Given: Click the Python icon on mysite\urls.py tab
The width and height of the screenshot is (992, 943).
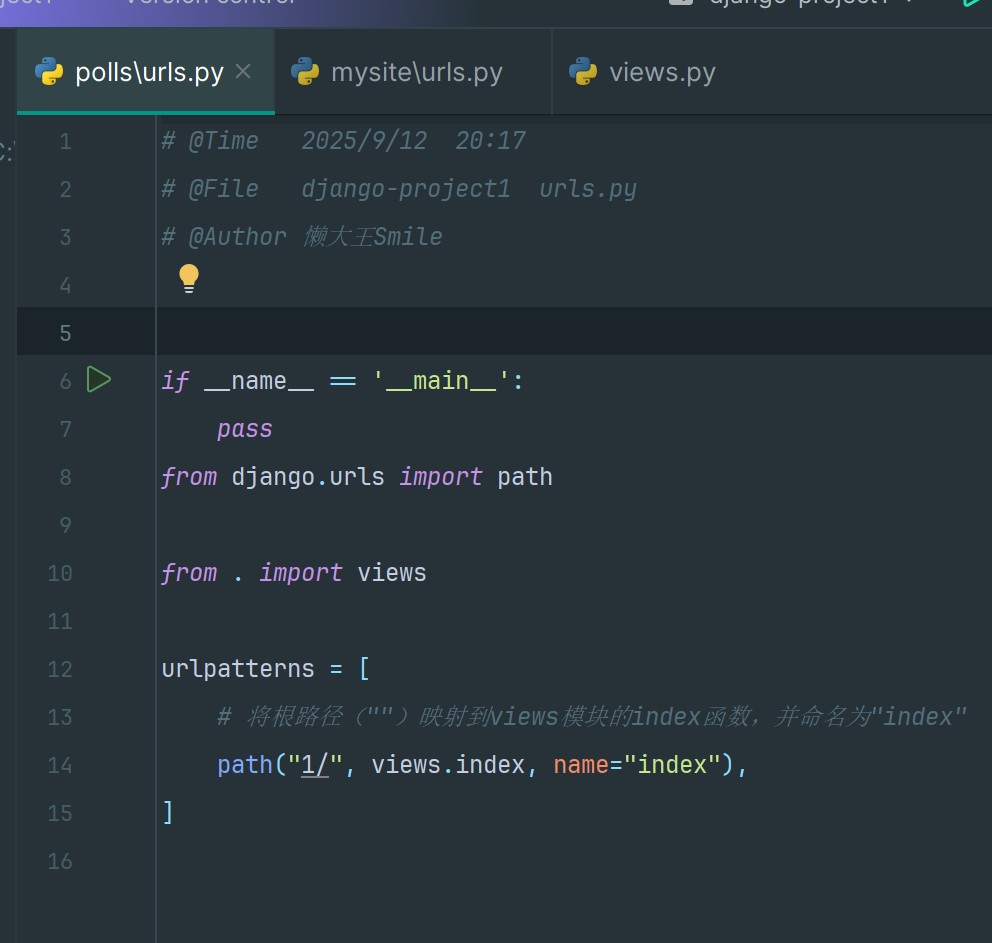Looking at the screenshot, I should click(x=305, y=72).
